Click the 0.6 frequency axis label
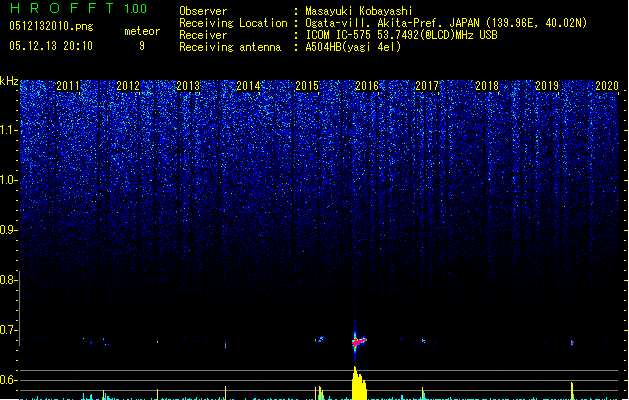Screen dimensions: 629x400 (x=8, y=380)
